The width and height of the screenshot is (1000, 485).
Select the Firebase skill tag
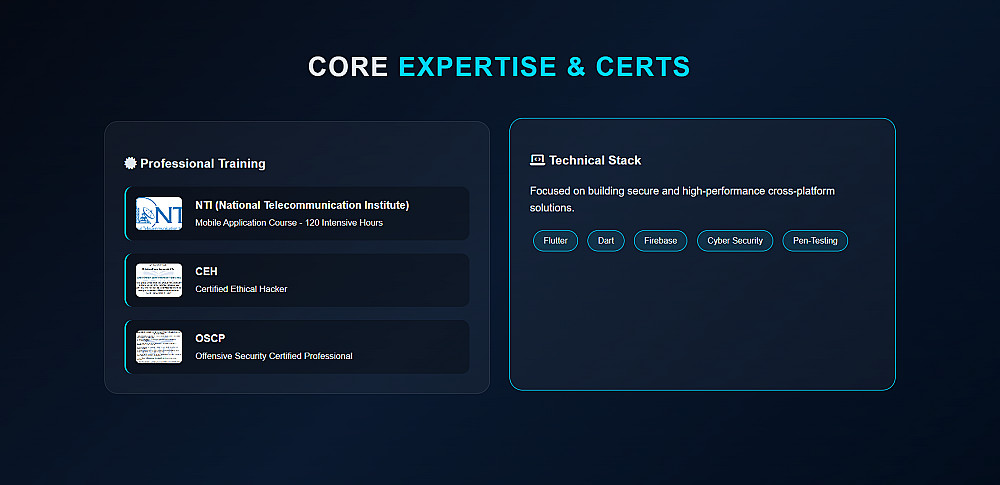coord(660,241)
